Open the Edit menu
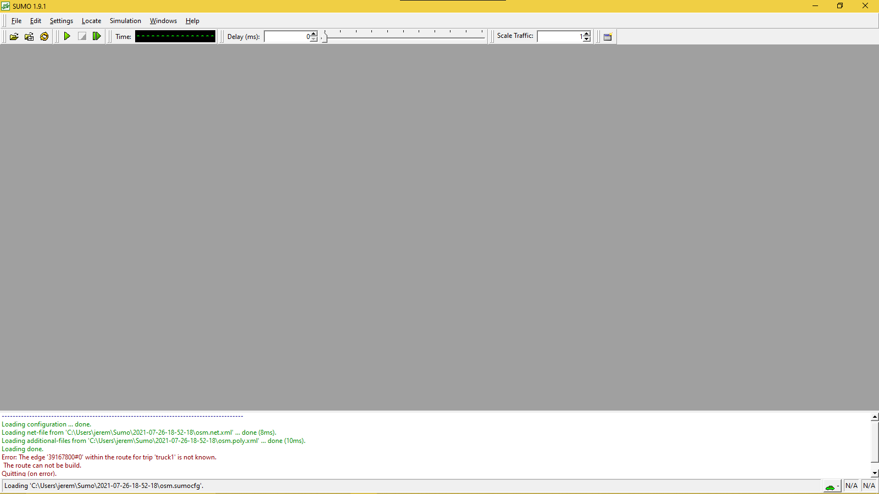The height and width of the screenshot is (495, 879). [x=35, y=21]
